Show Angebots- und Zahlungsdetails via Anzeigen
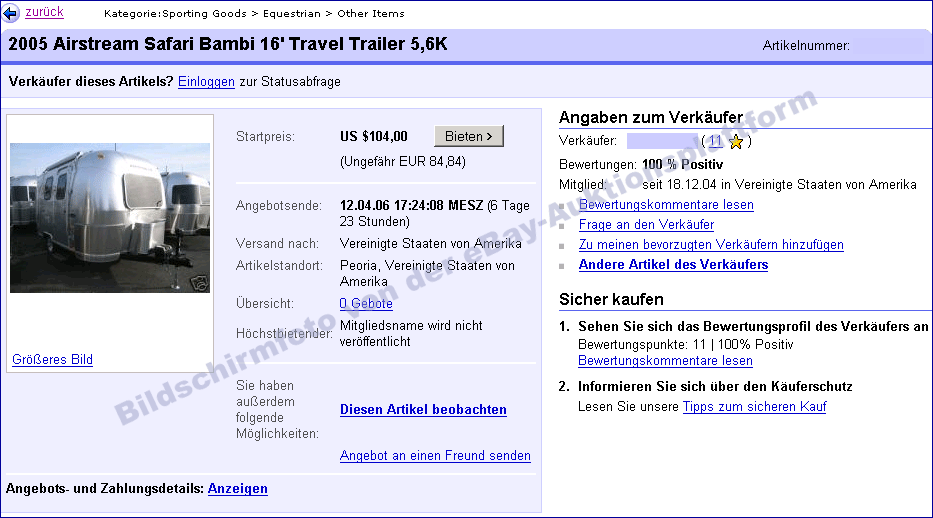 [237, 488]
